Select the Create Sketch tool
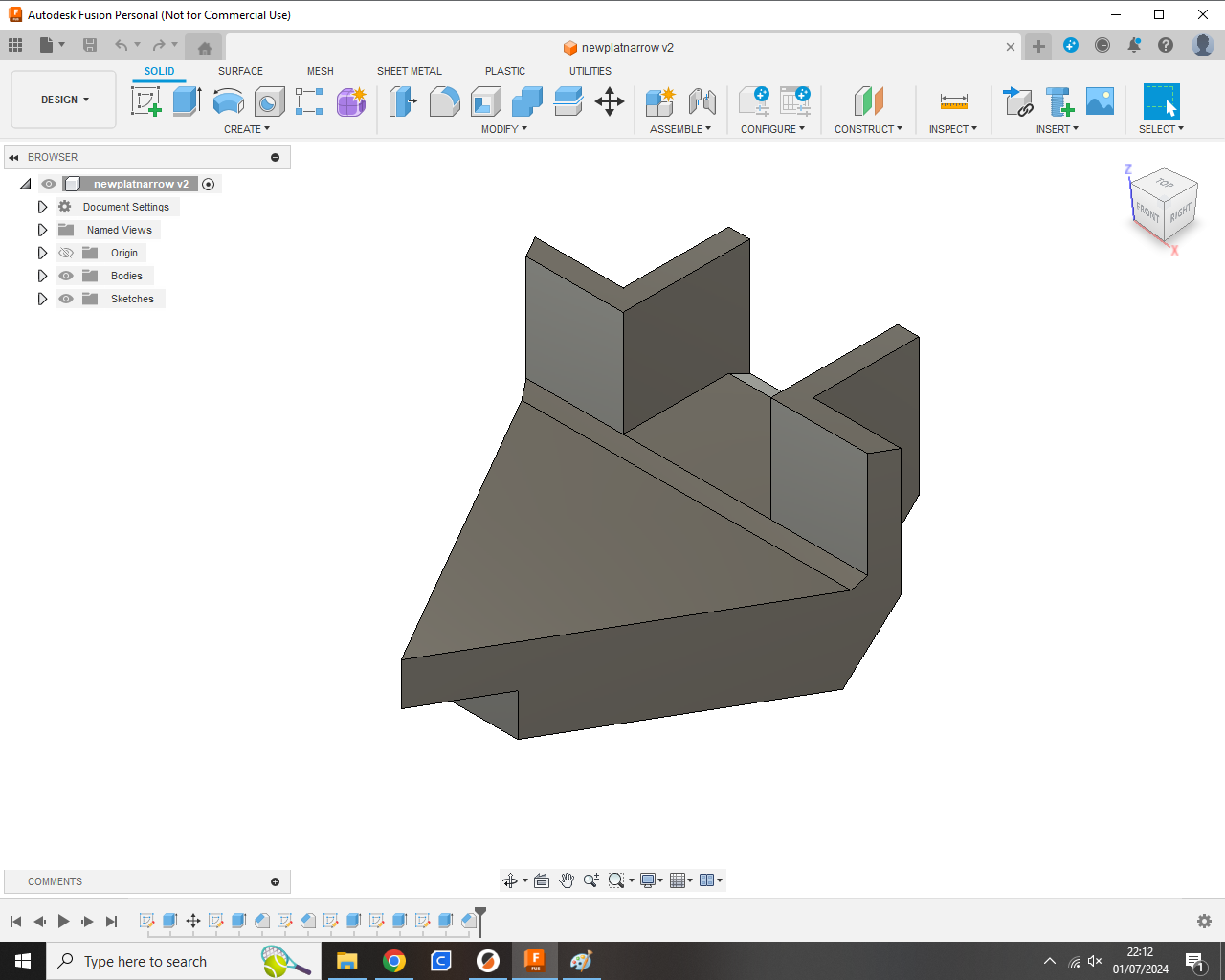1225x980 pixels. pyautogui.click(x=145, y=101)
